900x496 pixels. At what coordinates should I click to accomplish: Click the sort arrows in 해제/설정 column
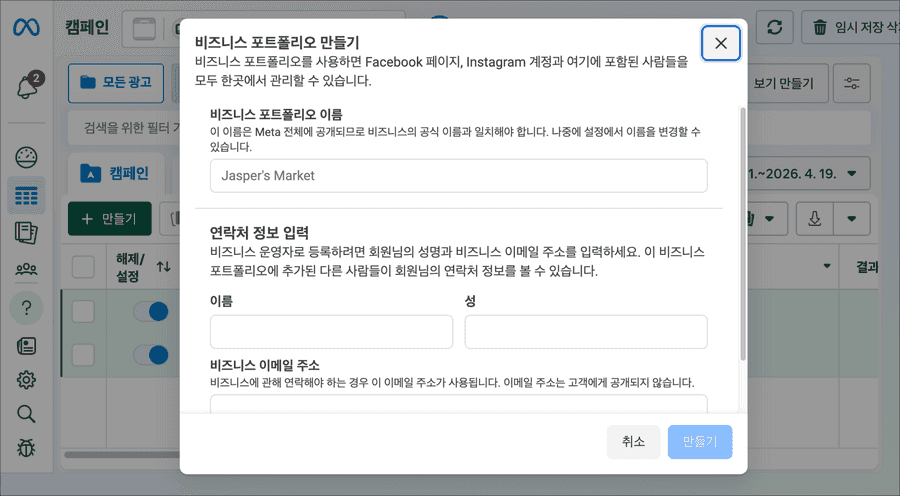tap(164, 266)
